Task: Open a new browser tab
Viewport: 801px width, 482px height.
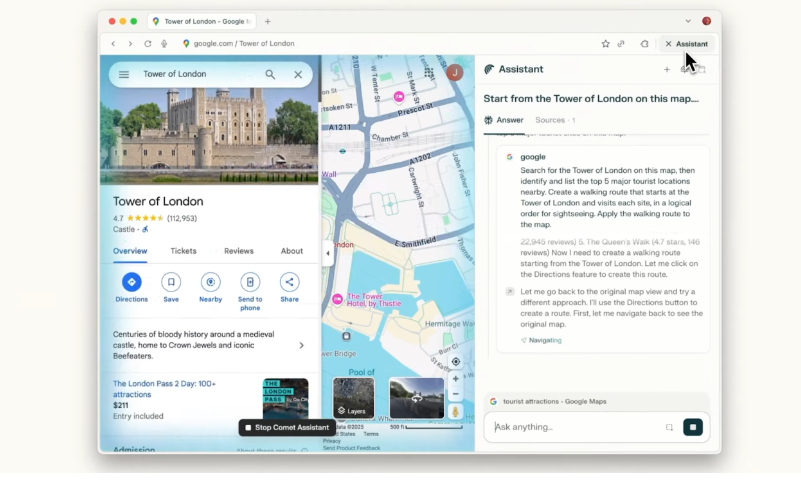Action: pyautogui.click(x=268, y=21)
